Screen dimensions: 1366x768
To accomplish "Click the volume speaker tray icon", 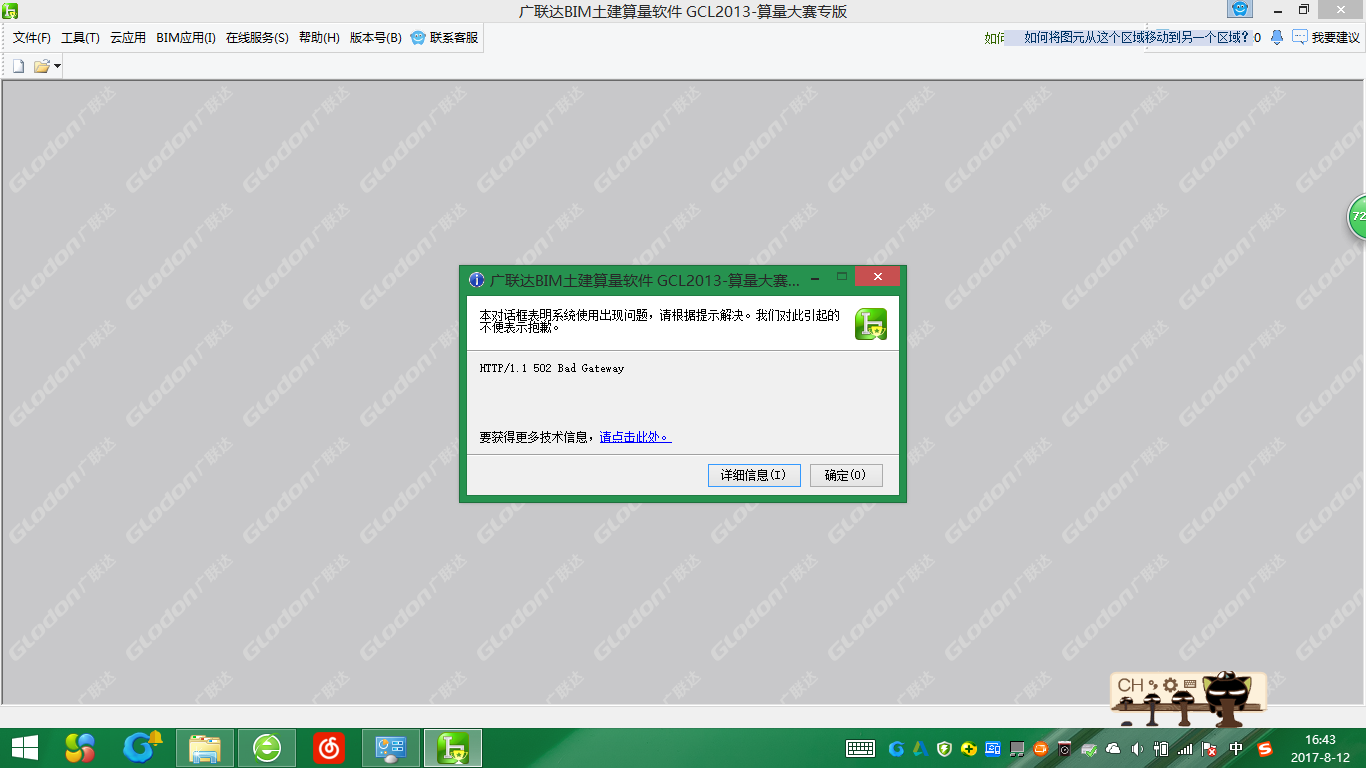I will pos(1137,748).
